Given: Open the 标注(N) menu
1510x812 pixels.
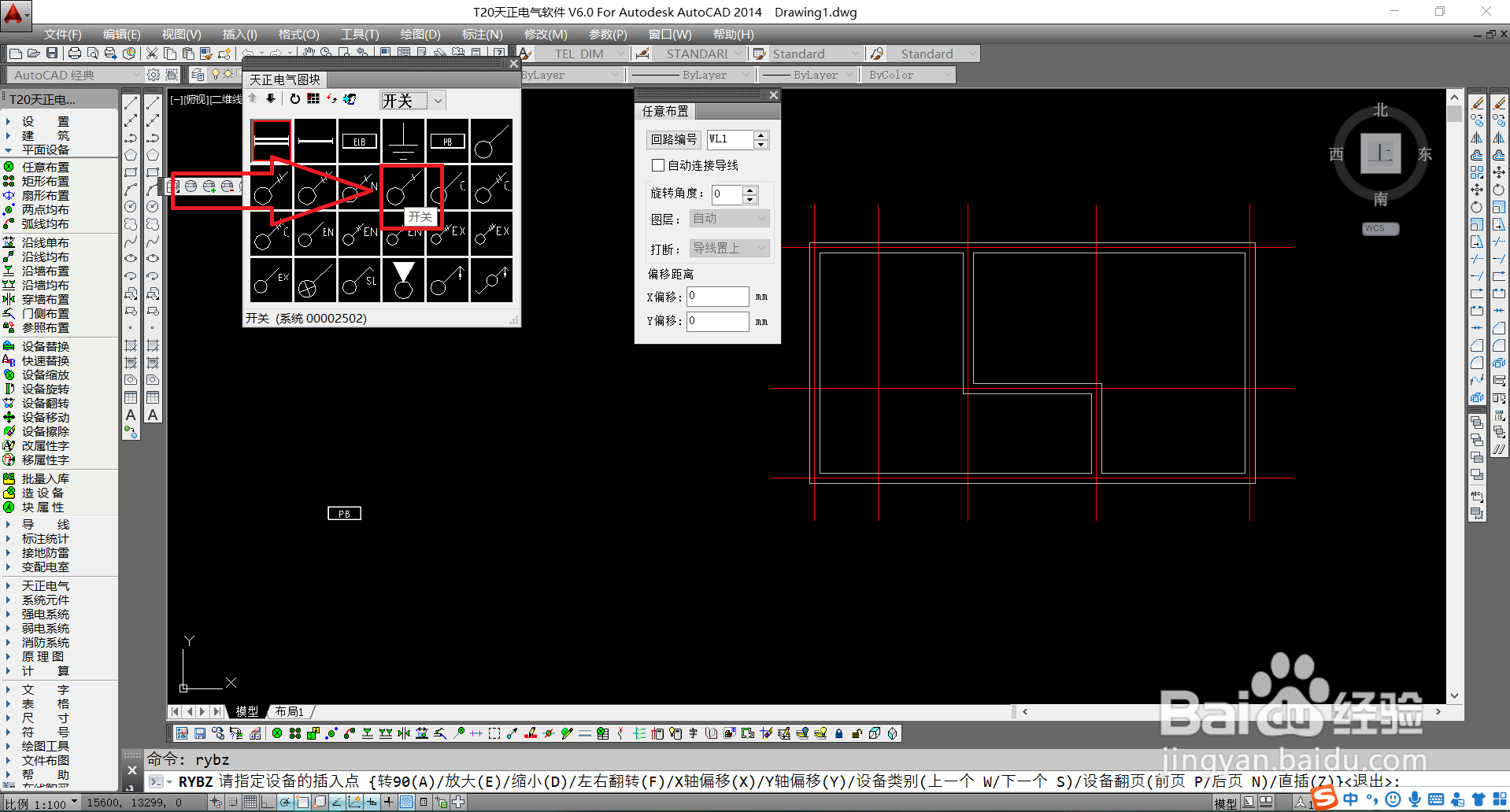Looking at the screenshot, I should [482, 34].
